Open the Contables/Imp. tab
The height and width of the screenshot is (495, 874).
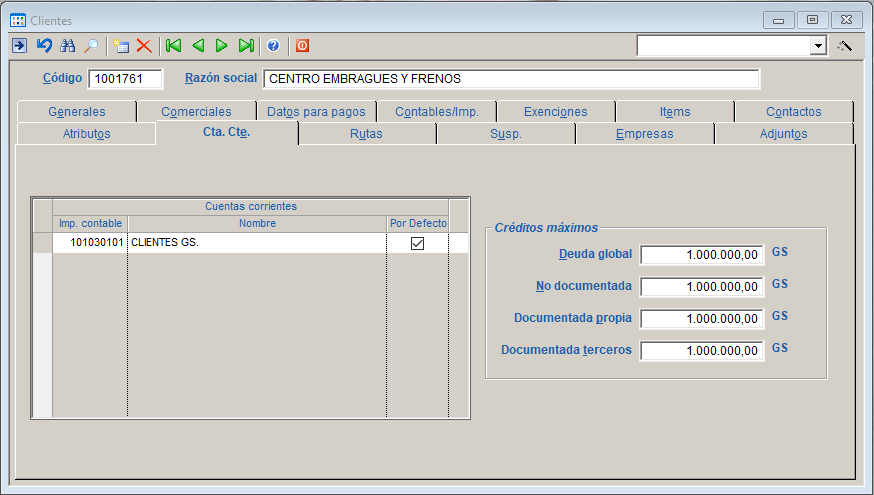coord(436,112)
